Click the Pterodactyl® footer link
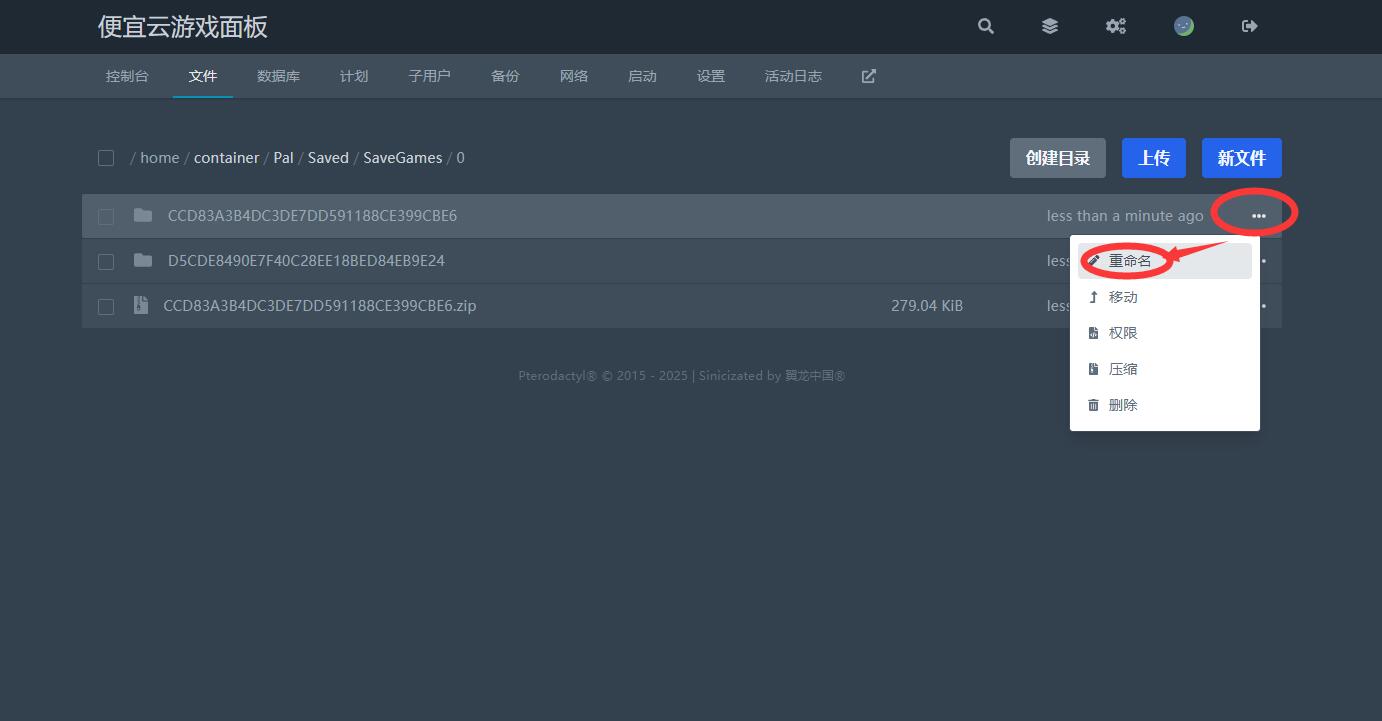Screen dimensions: 1382x721 click(x=558, y=376)
